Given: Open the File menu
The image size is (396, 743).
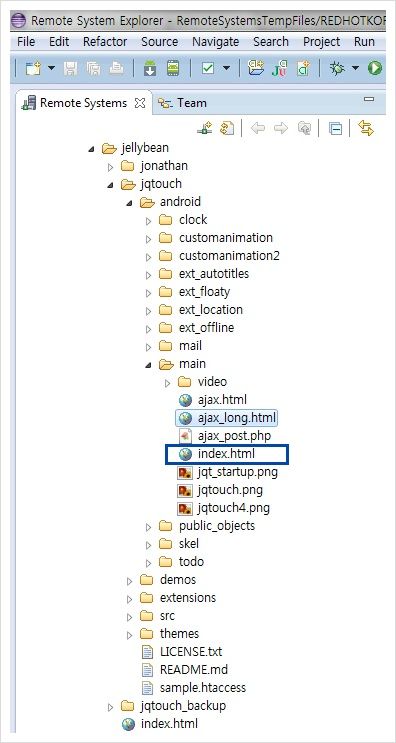Looking at the screenshot, I should (26, 42).
